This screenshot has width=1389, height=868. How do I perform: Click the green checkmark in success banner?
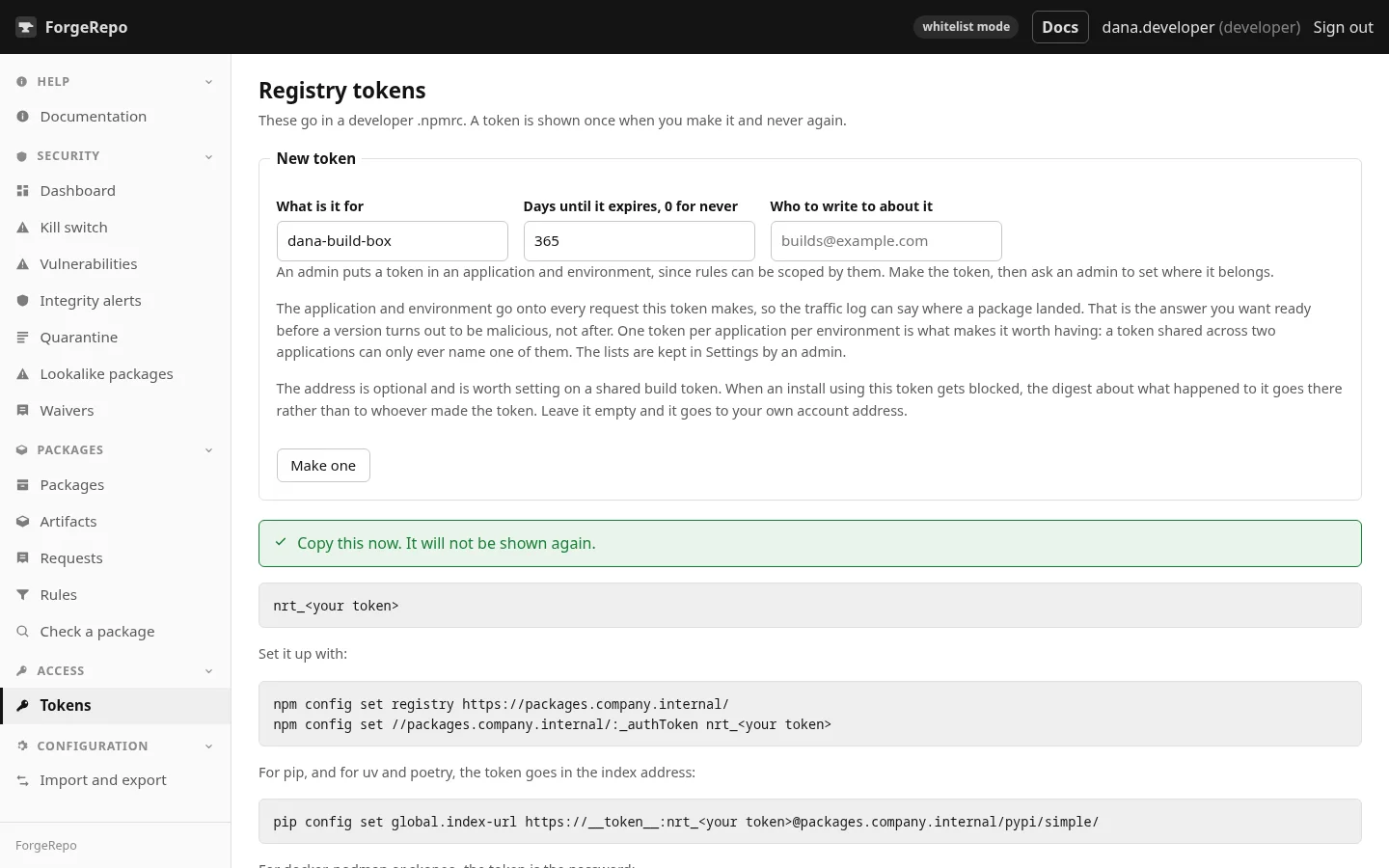(281, 543)
